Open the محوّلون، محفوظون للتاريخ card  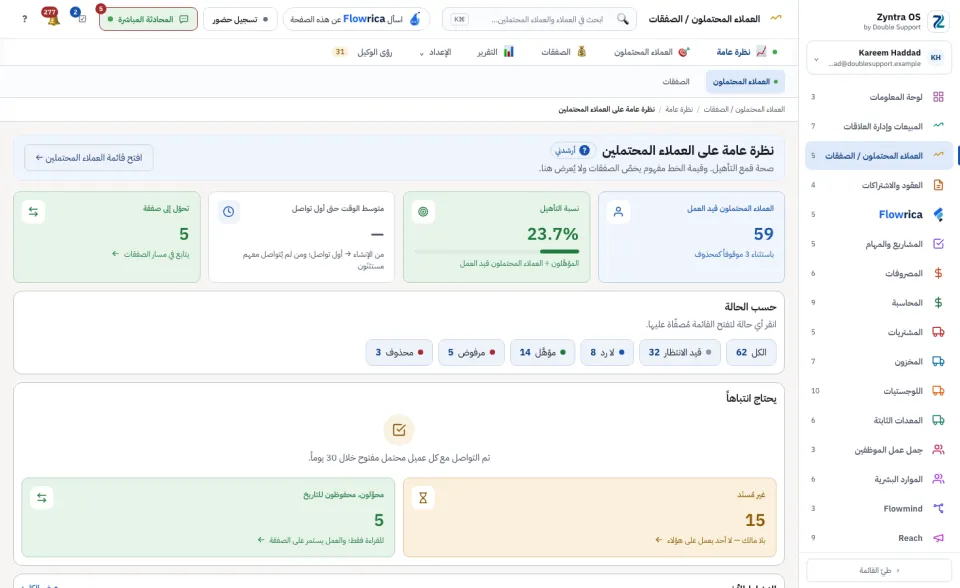[208, 518]
